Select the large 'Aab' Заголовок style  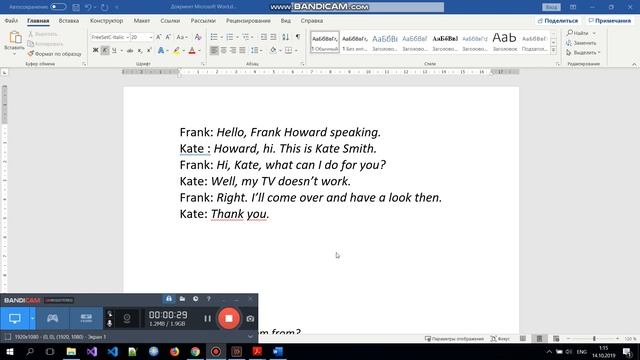tap(504, 42)
